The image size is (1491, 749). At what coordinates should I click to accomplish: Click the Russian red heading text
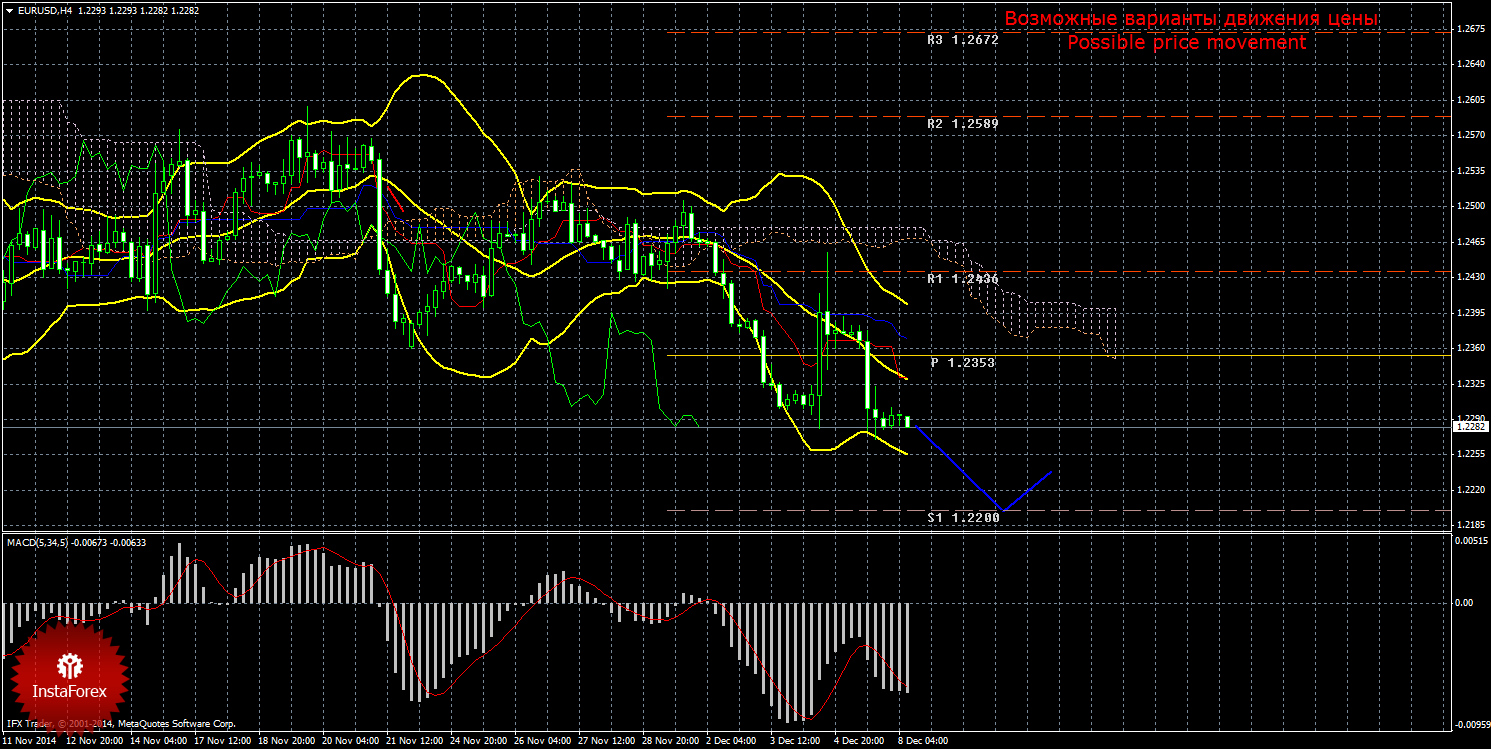click(1191, 19)
